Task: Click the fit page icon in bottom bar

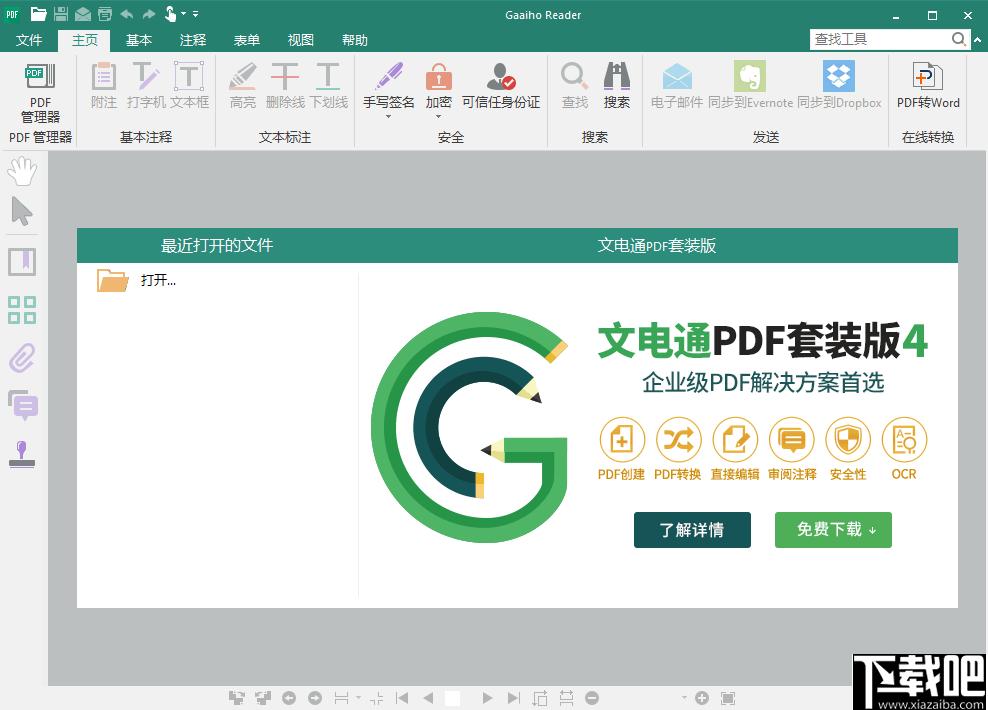Action: point(728,698)
